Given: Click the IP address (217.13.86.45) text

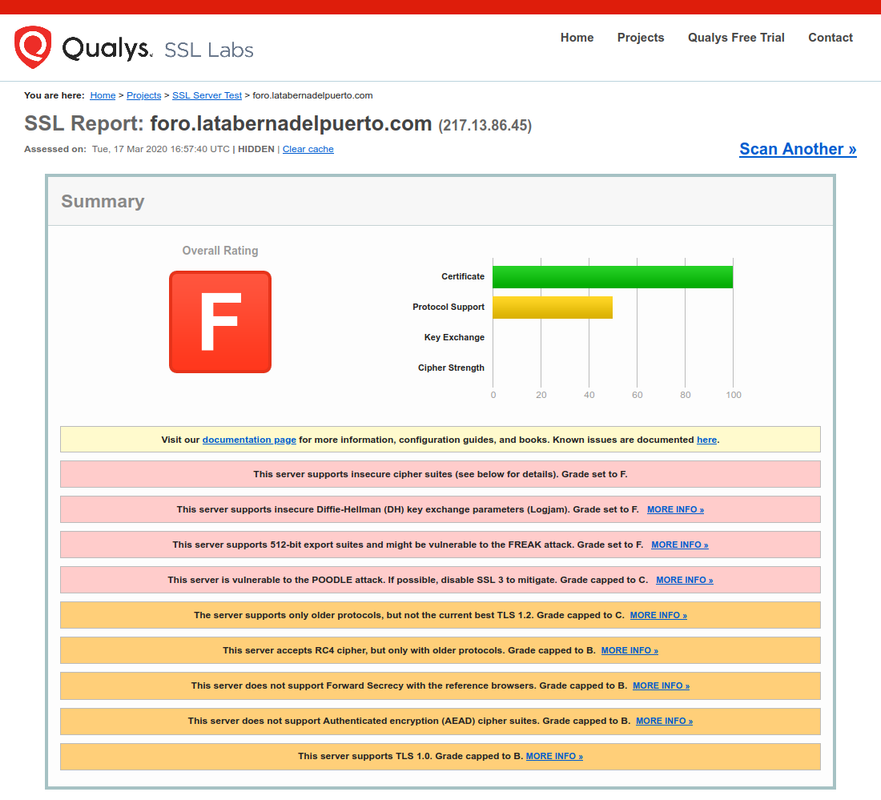Looking at the screenshot, I should pyautogui.click(x=485, y=125).
